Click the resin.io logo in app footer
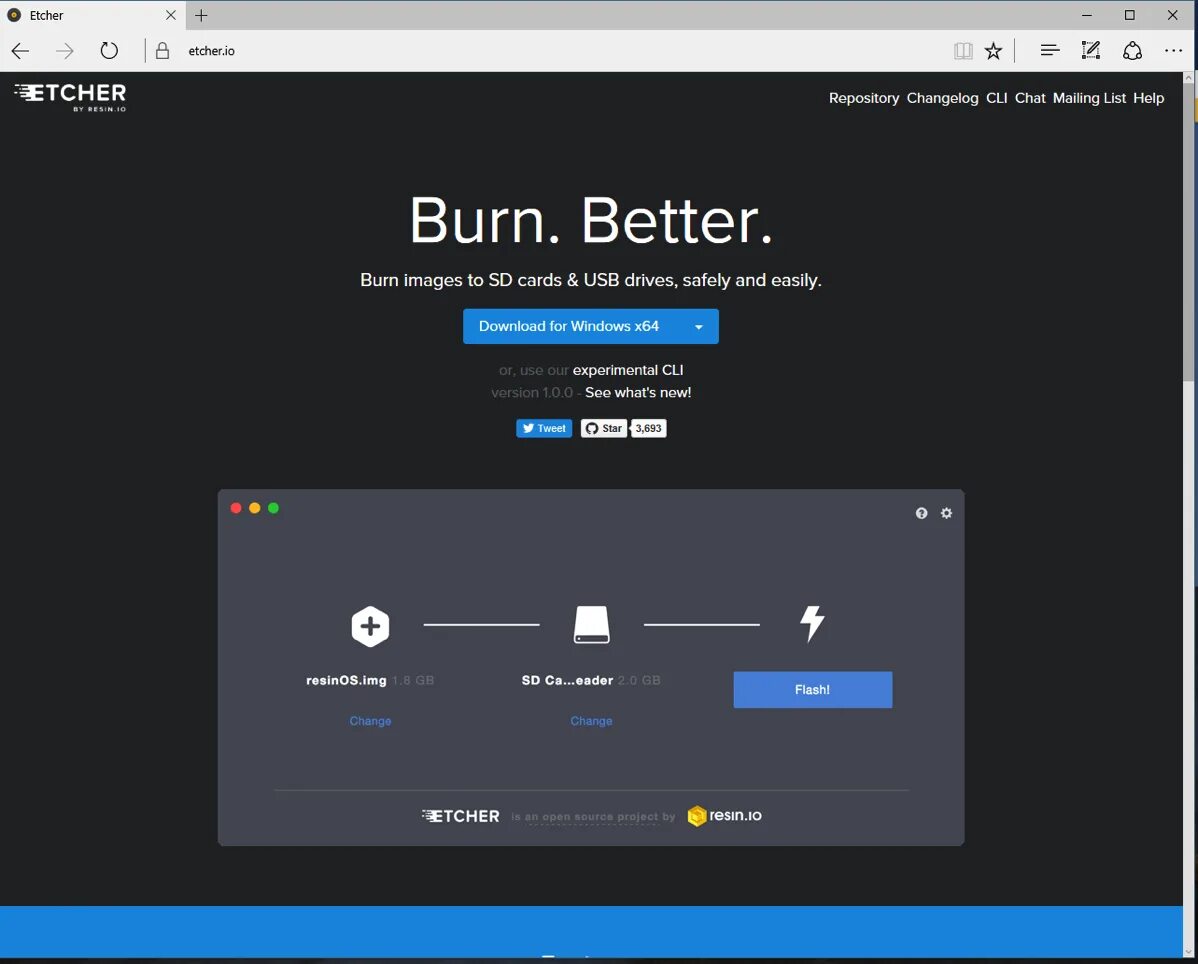The width and height of the screenshot is (1198, 964). point(724,816)
